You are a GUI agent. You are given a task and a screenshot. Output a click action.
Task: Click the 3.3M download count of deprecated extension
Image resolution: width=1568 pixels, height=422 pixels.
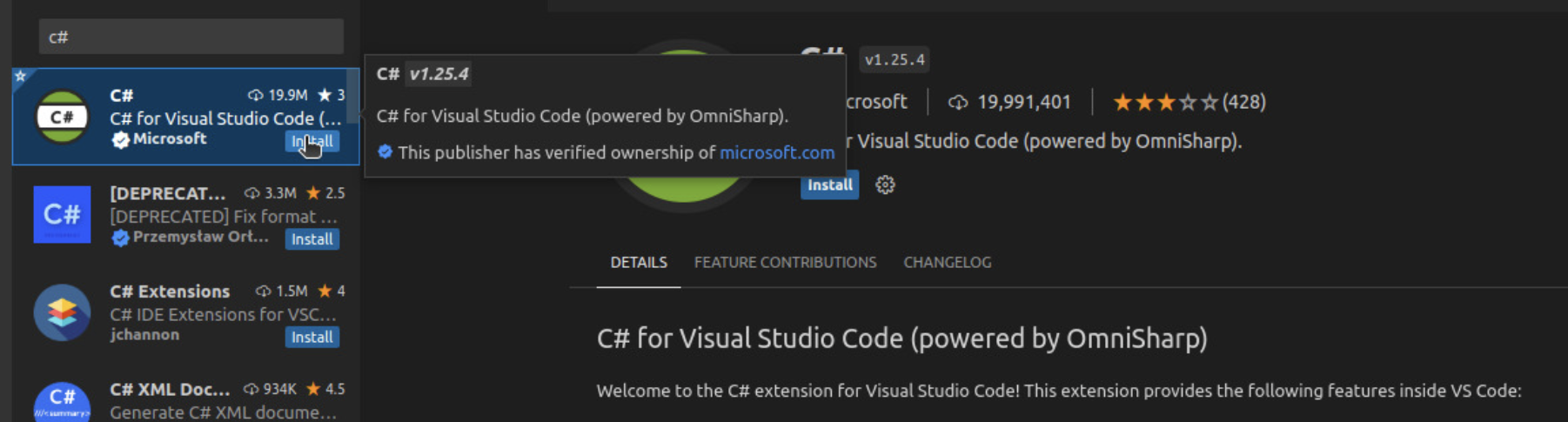click(271, 193)
